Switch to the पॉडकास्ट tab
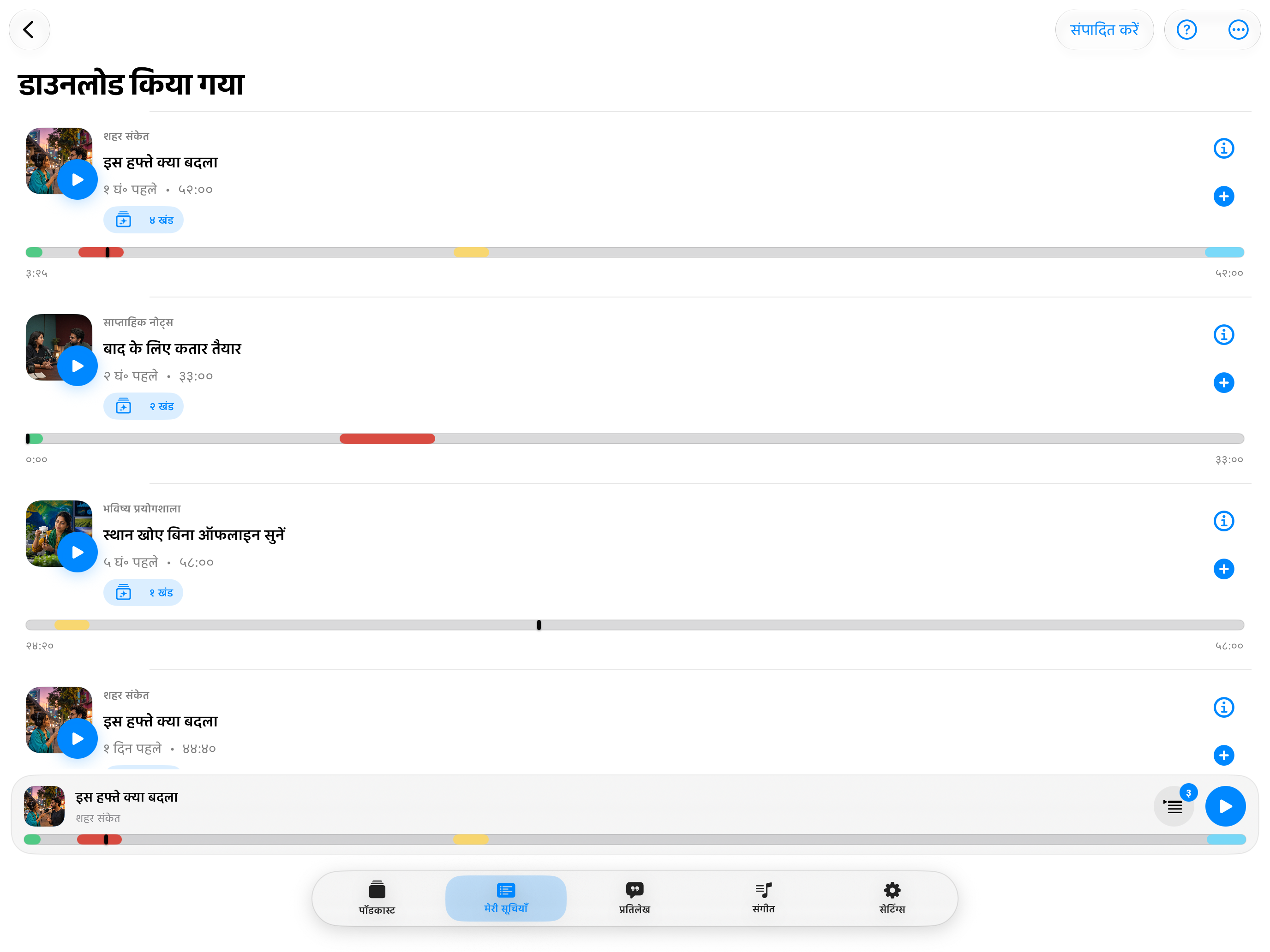This screenshot has height=952, width=1270. pyautogui.click(x=377, y=898)
